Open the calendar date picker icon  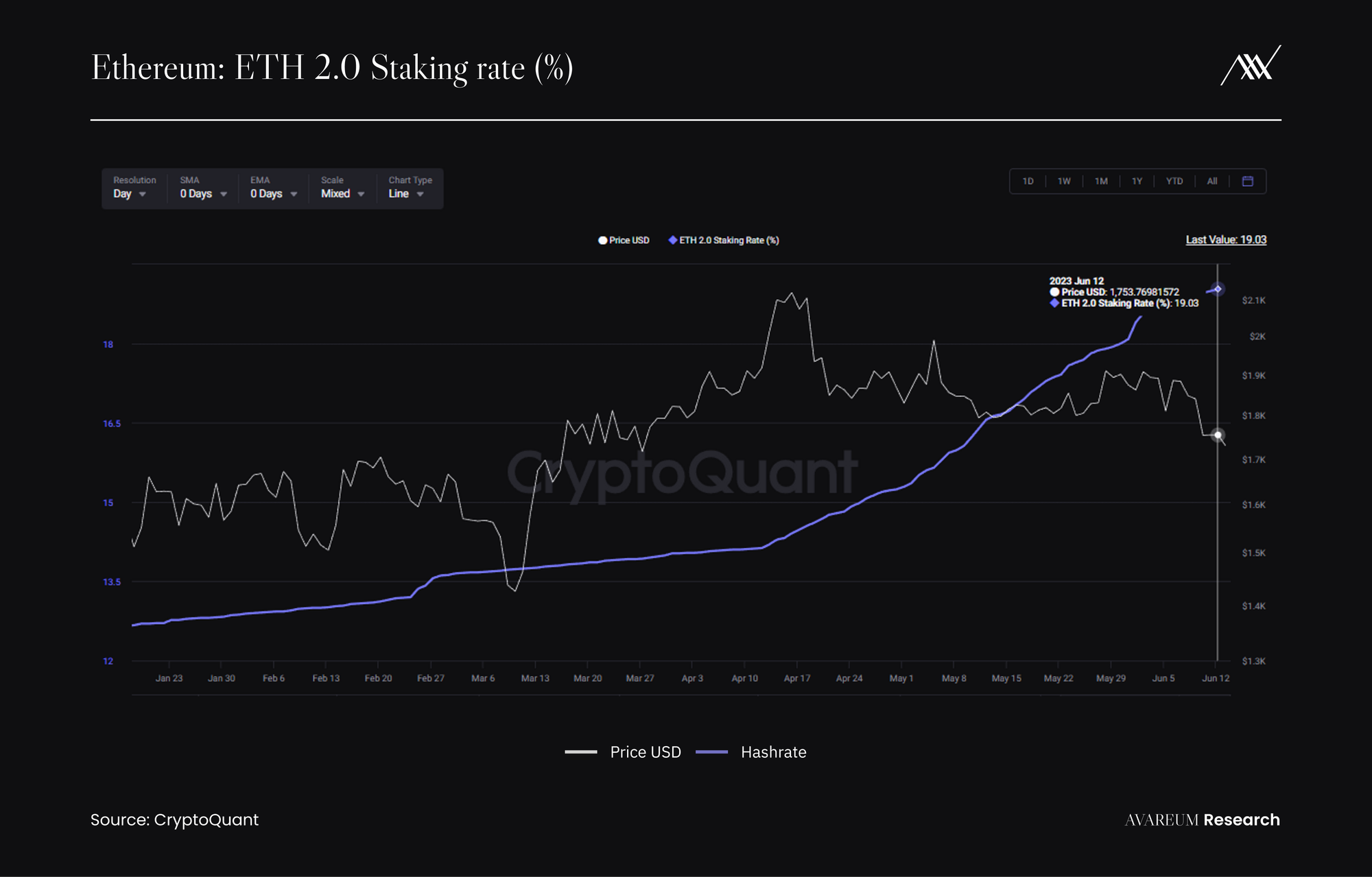(x=1247, y=181)
